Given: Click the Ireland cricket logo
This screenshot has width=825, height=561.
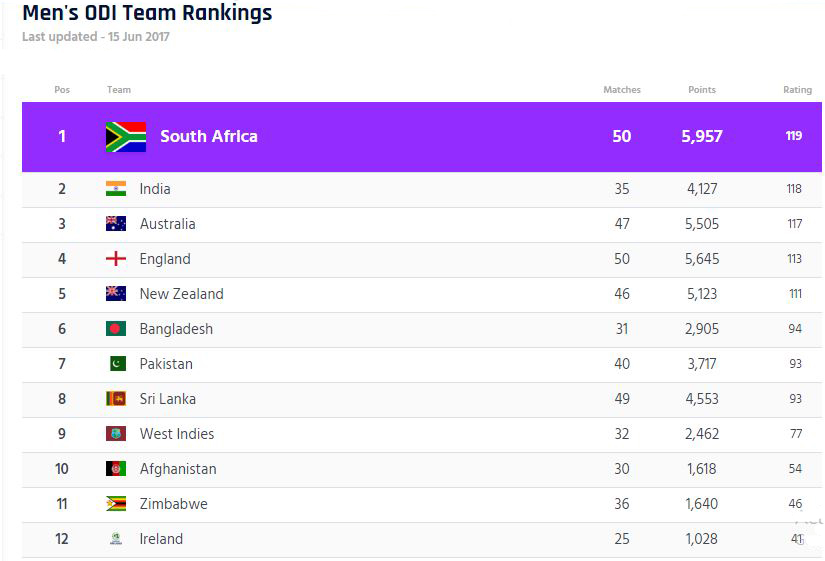Looking at the screenshot, I should pos(116,539).
